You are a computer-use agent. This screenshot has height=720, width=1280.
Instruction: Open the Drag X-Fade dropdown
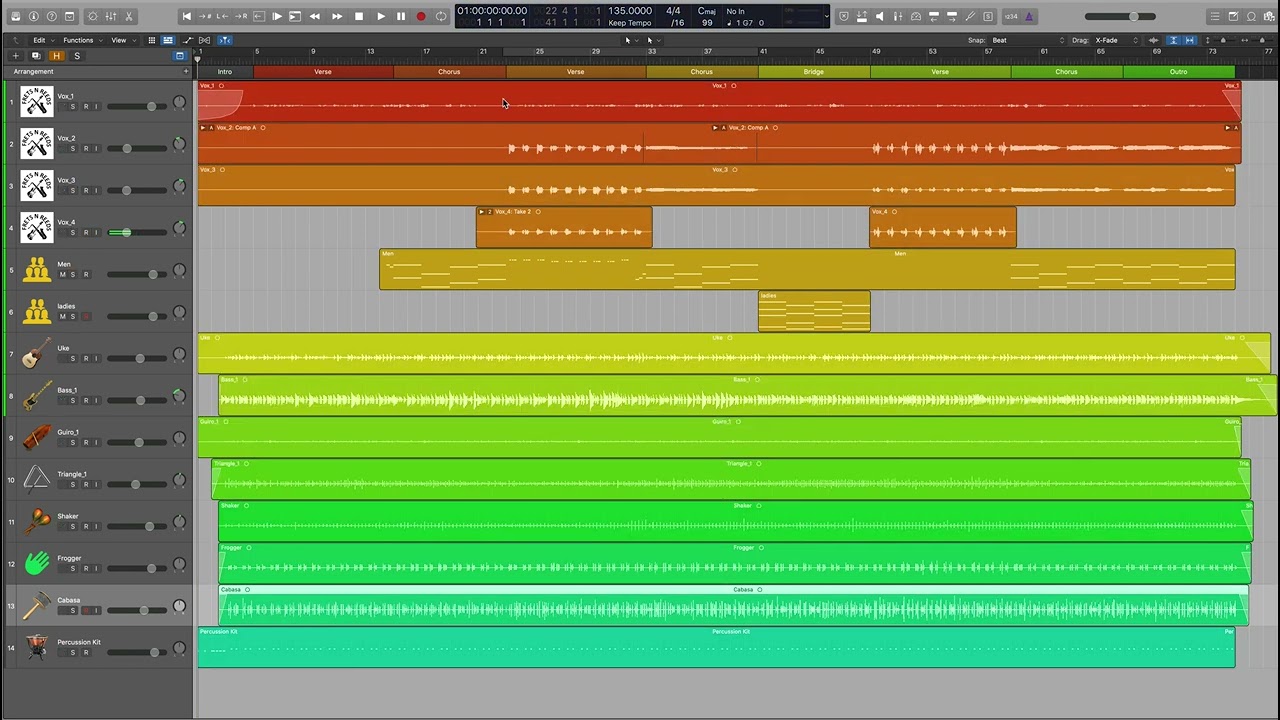click(1117, 40)
